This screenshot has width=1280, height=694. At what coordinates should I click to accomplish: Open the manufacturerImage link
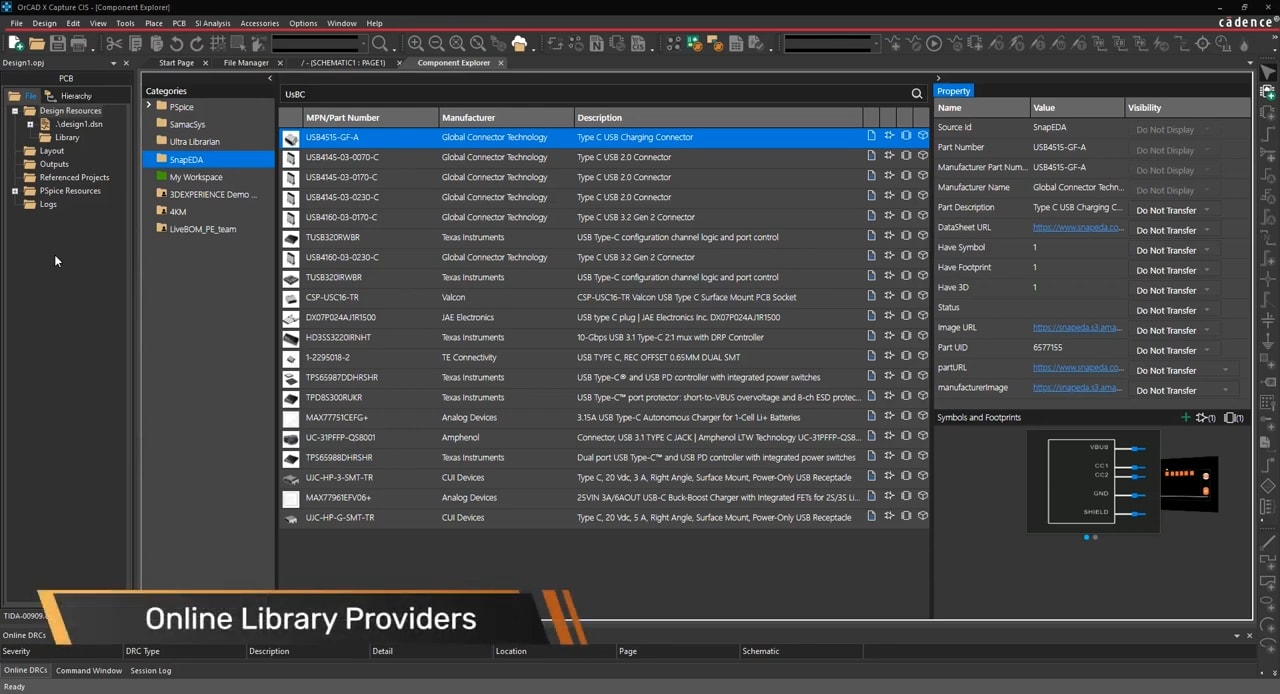tap(1078, 387)
